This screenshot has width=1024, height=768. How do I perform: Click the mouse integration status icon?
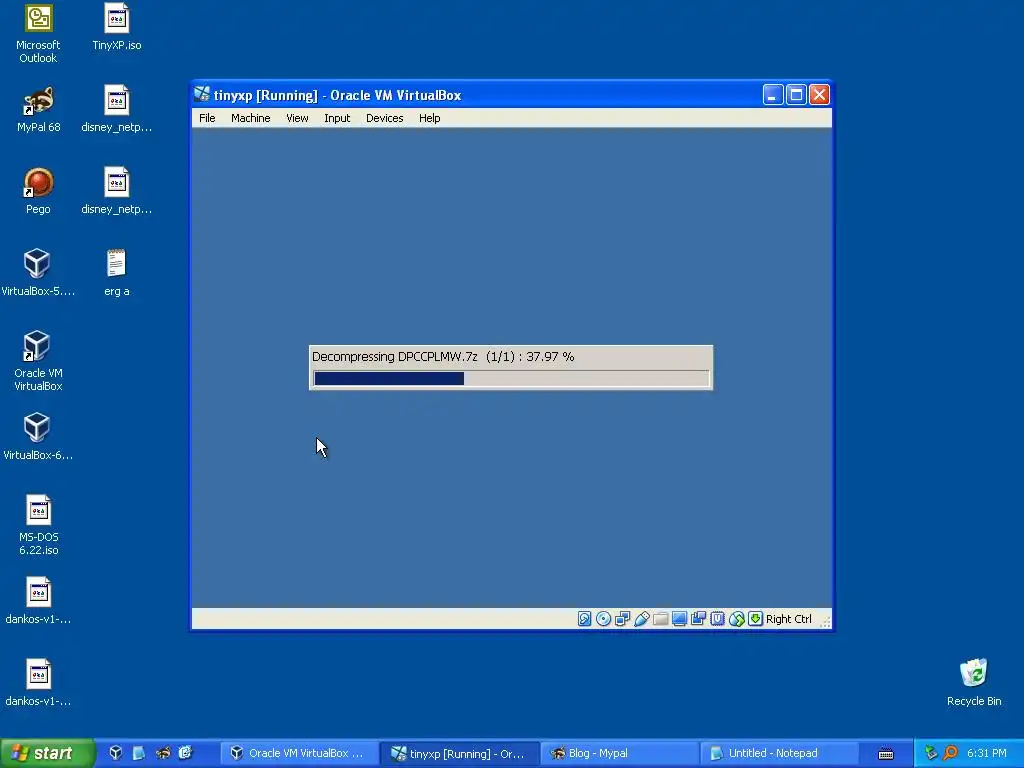coord(737,619)
